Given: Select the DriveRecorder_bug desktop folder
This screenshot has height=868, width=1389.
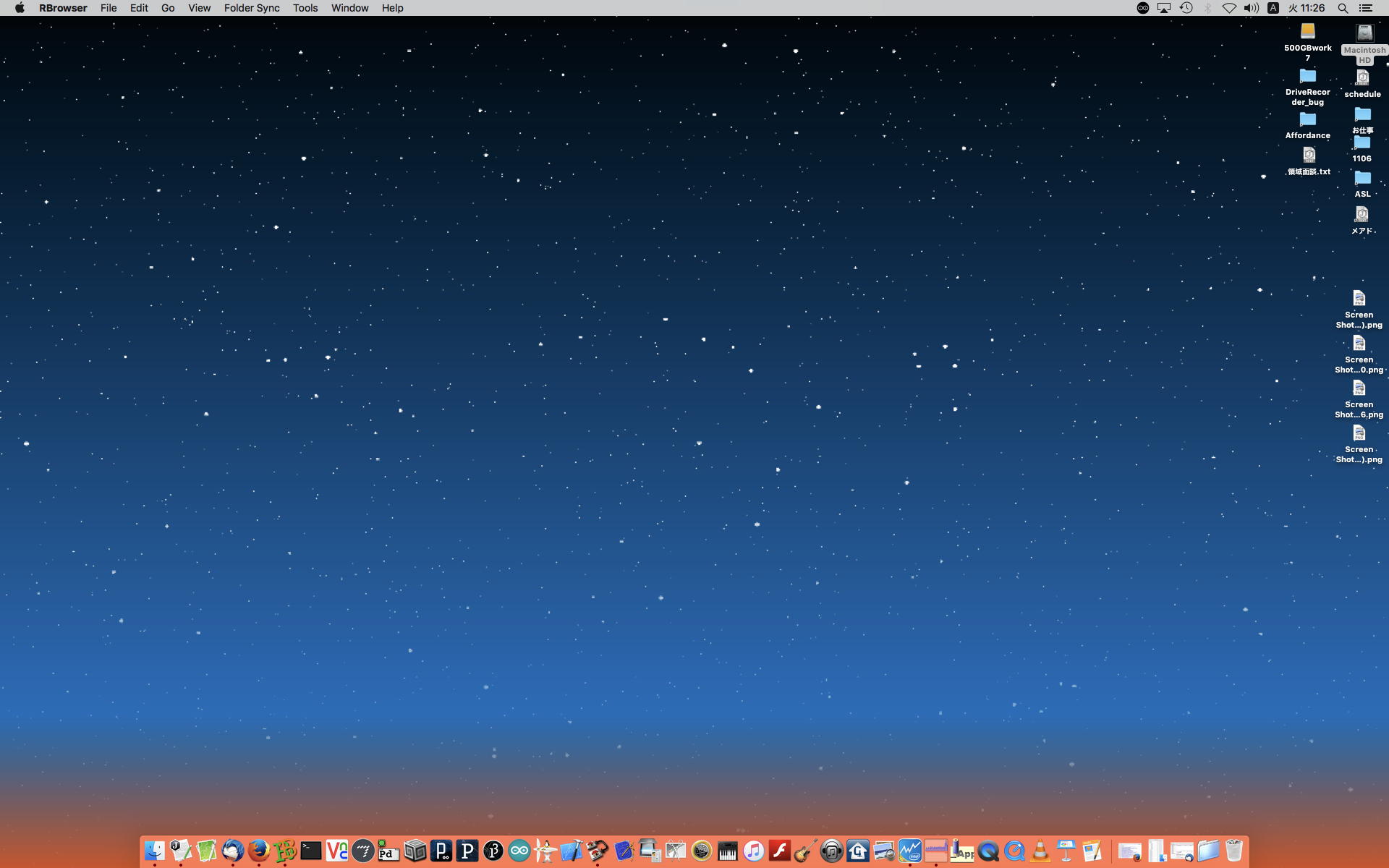Looking at the screenshot, I should coord(1307,77).
